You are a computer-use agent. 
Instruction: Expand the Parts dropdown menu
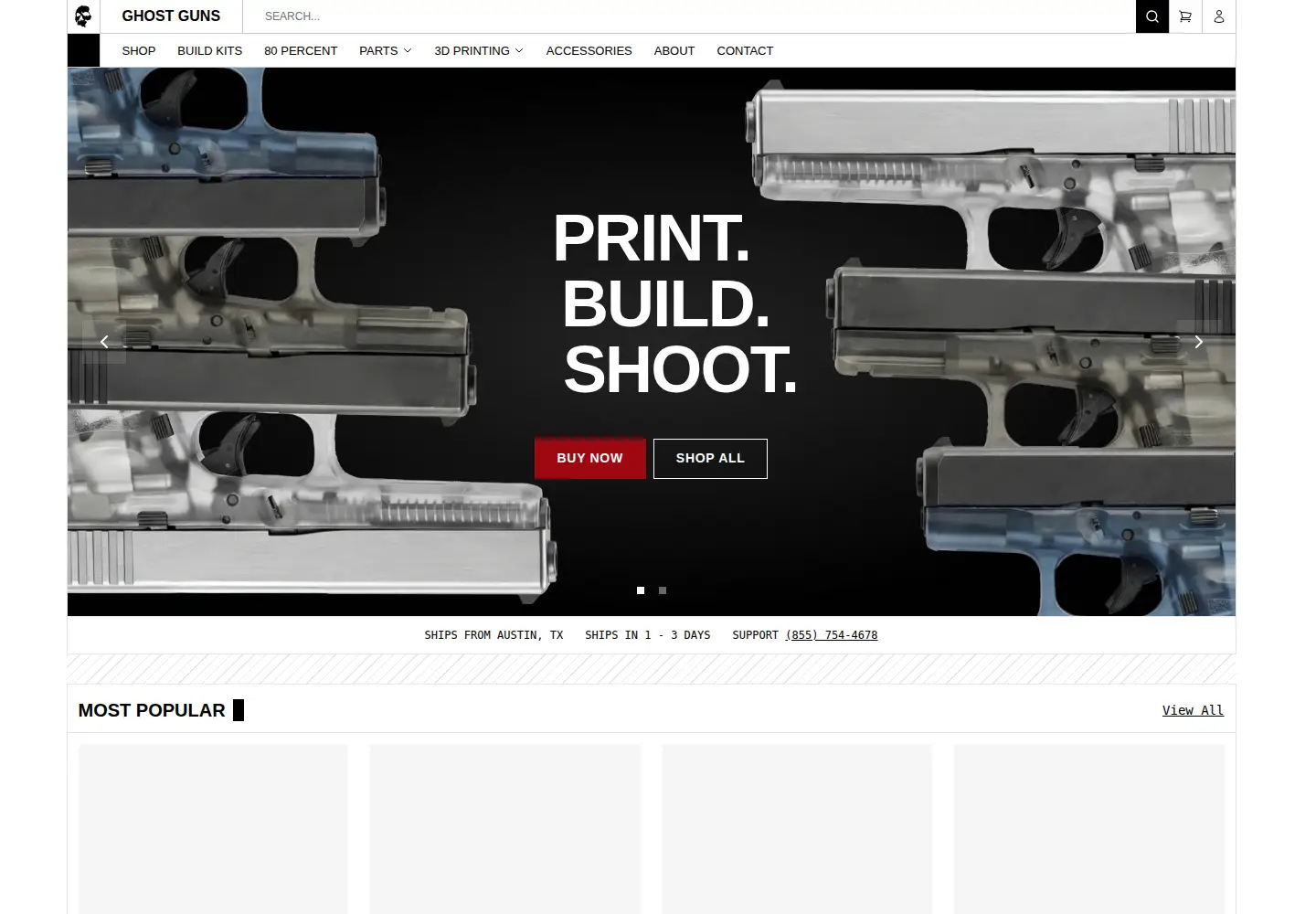385,51
